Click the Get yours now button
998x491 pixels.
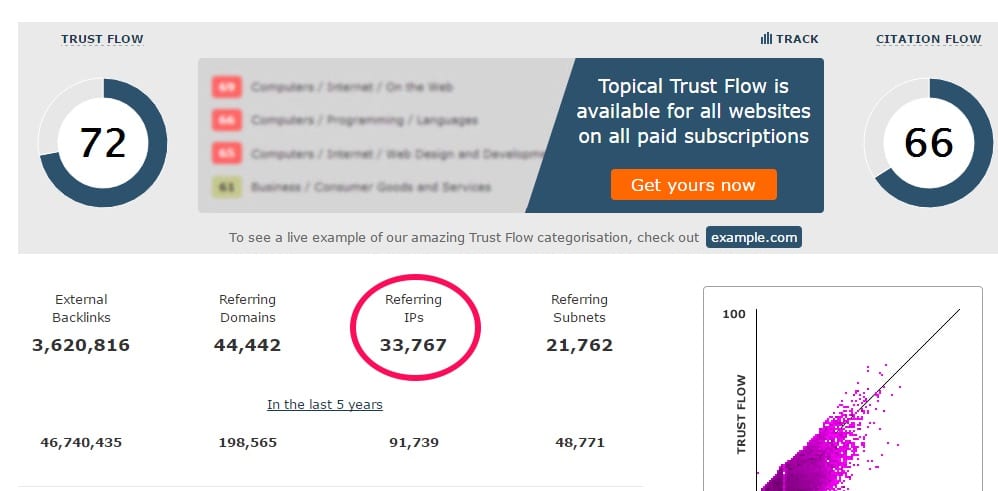pyautogui.click(x=694, y=185)
